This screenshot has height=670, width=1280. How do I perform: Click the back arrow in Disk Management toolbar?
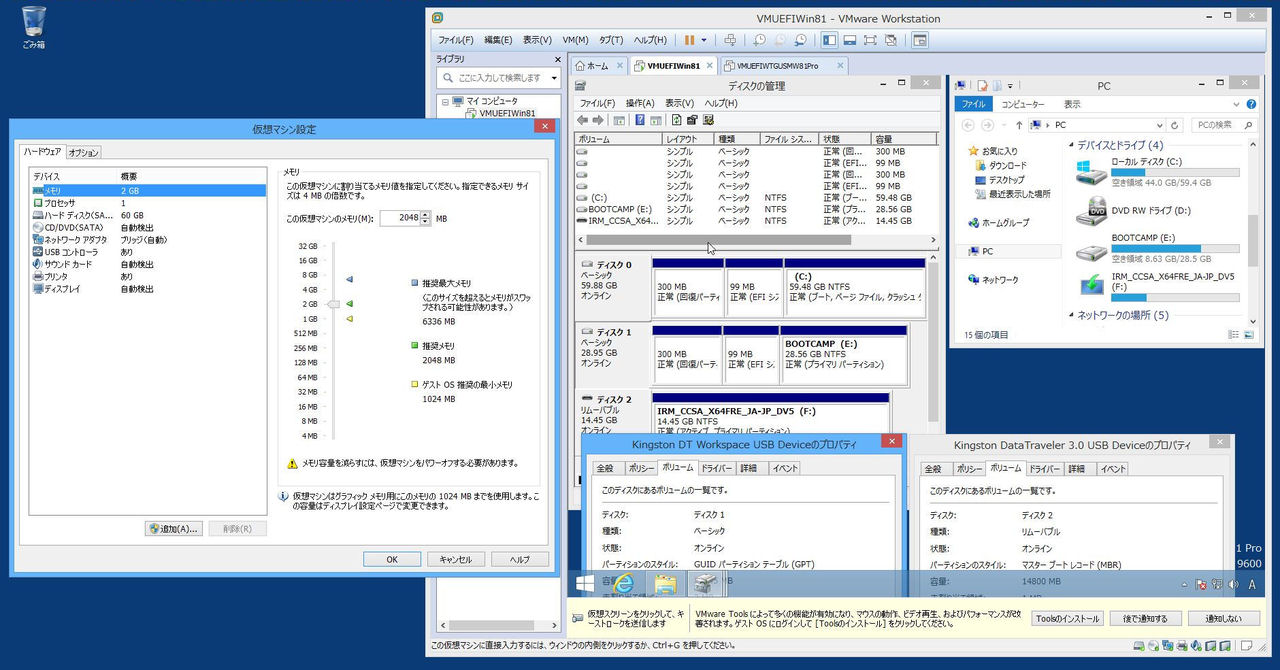[x=583, y=120]
